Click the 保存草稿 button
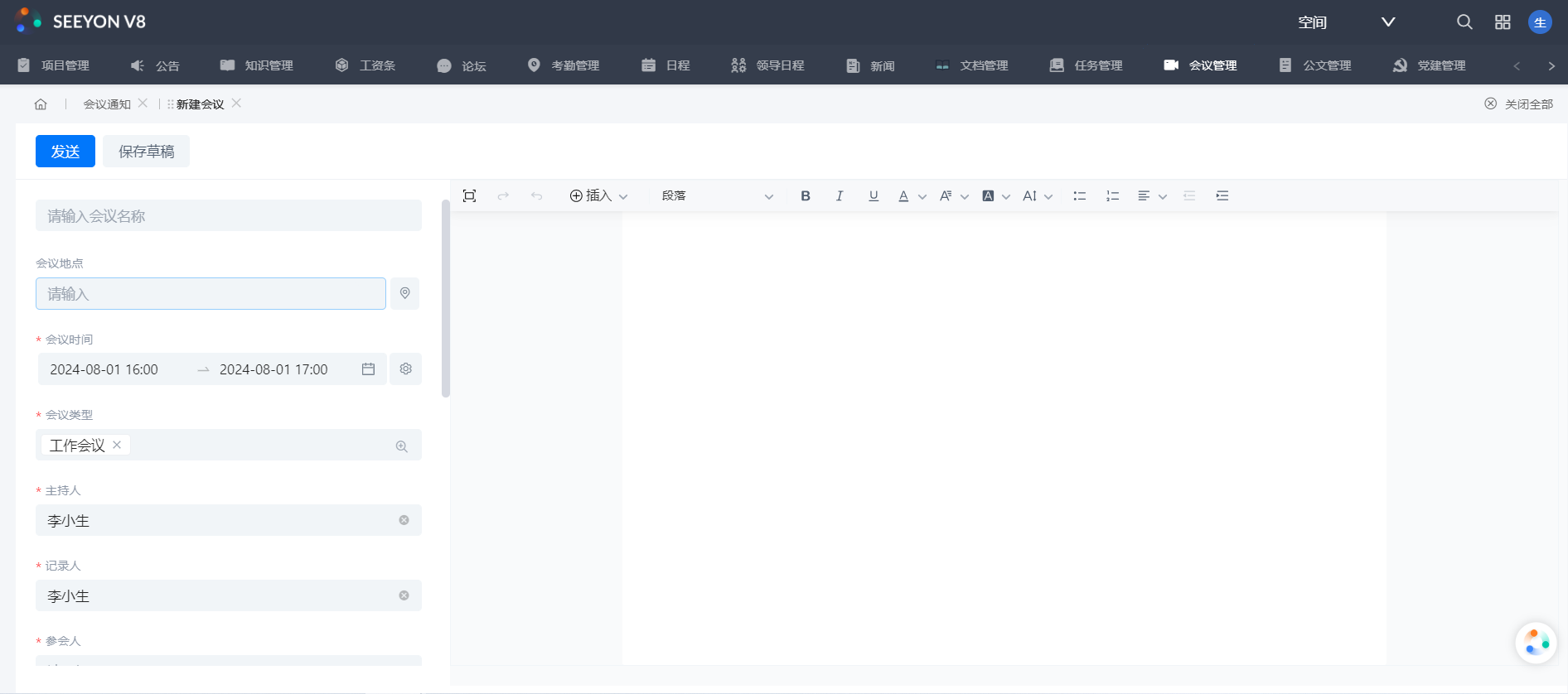 147,152
